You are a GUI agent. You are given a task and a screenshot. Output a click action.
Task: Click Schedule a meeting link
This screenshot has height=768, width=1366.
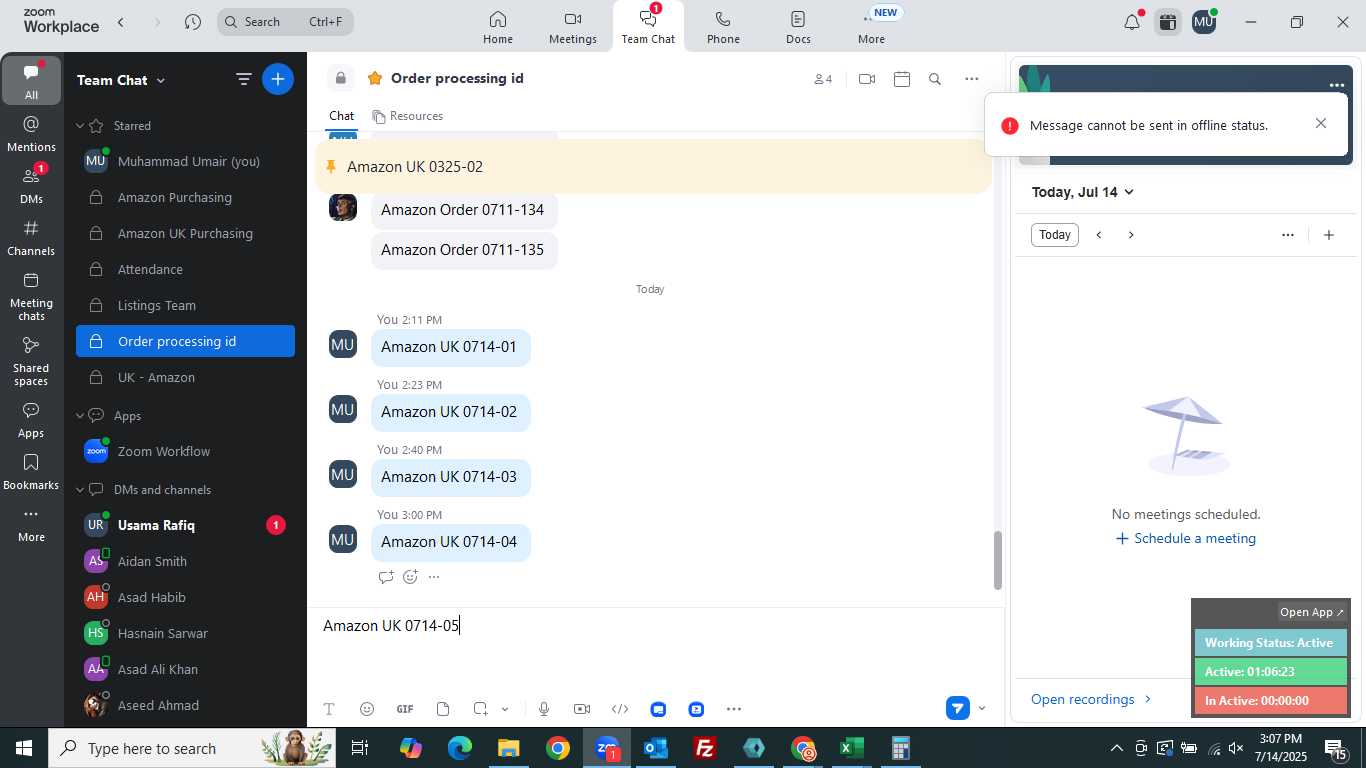(1185, 538)
